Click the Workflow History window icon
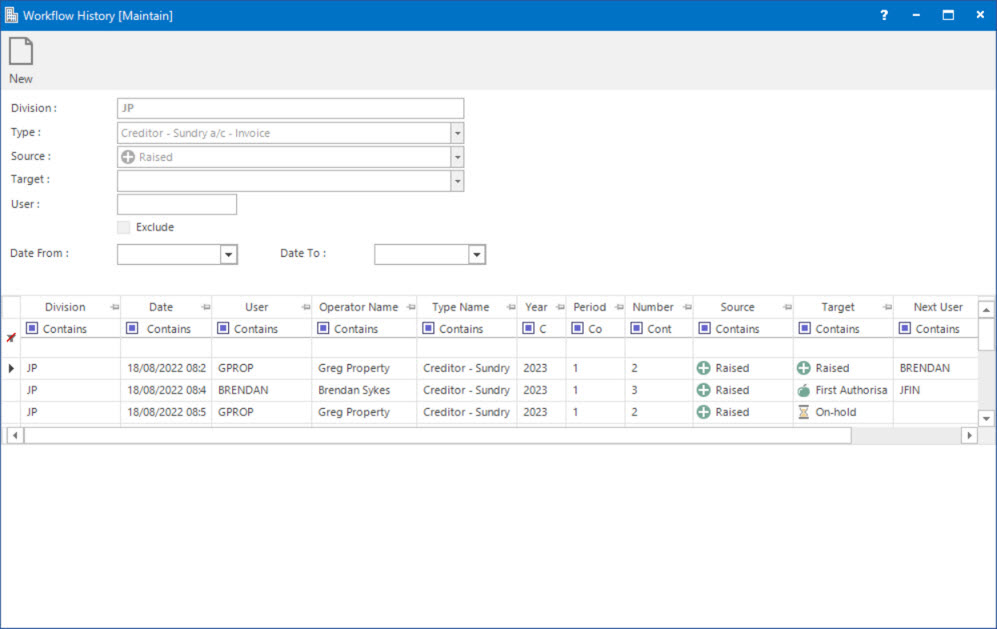This screenshot has height=629, width=997. [x=11, y=15]
